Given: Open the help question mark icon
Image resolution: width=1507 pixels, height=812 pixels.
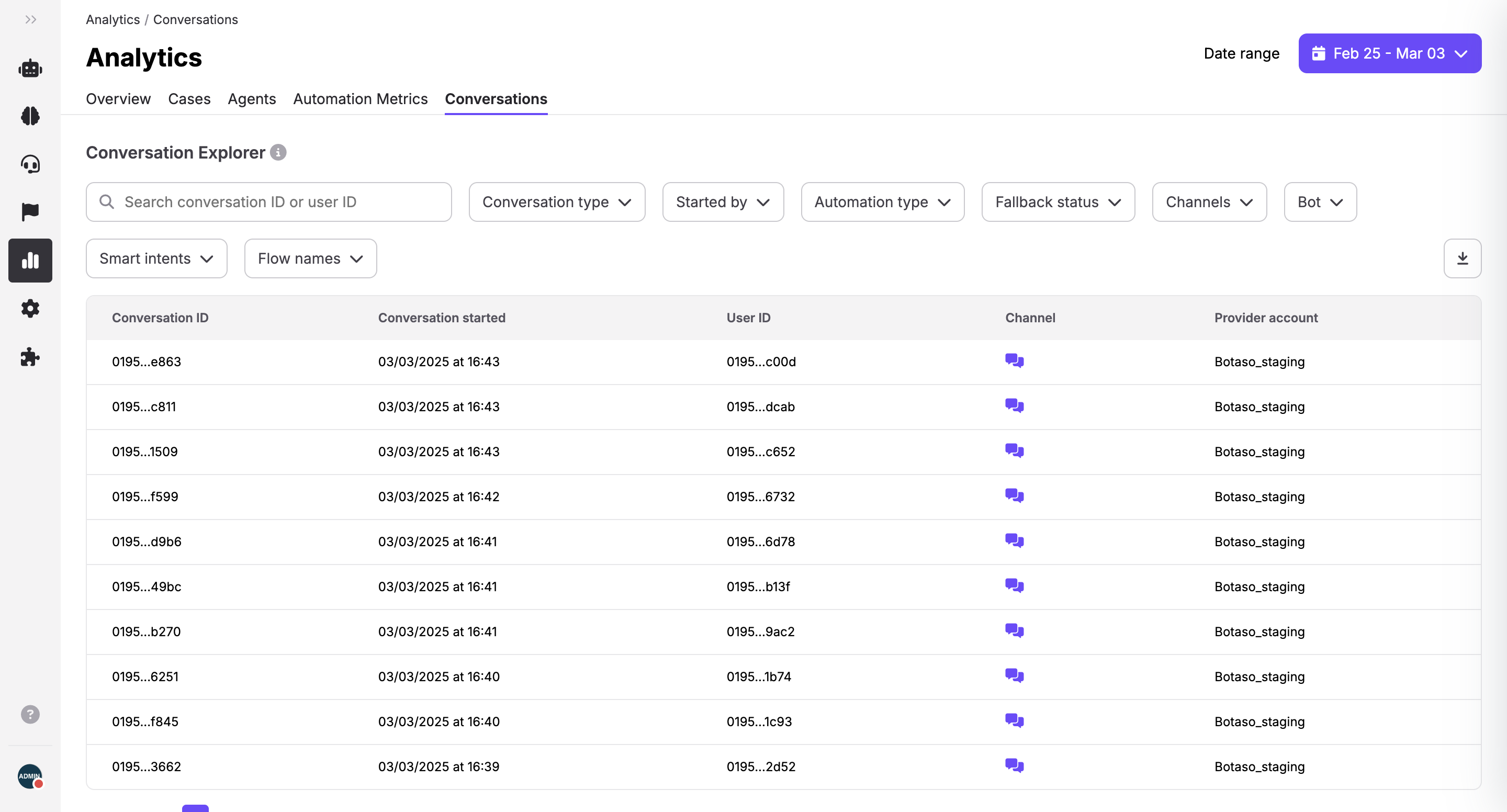Looking at the screenshot, I should (x=30, y=714).
